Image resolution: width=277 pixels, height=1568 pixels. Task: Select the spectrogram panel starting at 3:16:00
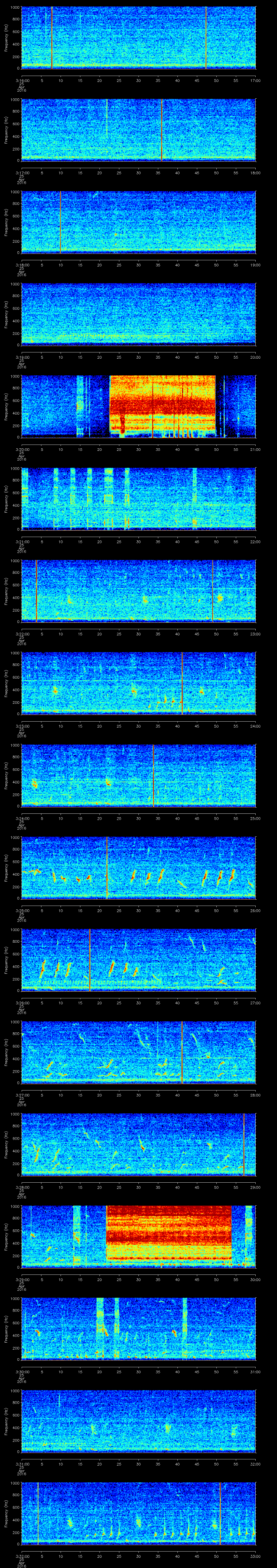(x=138, y=38)
